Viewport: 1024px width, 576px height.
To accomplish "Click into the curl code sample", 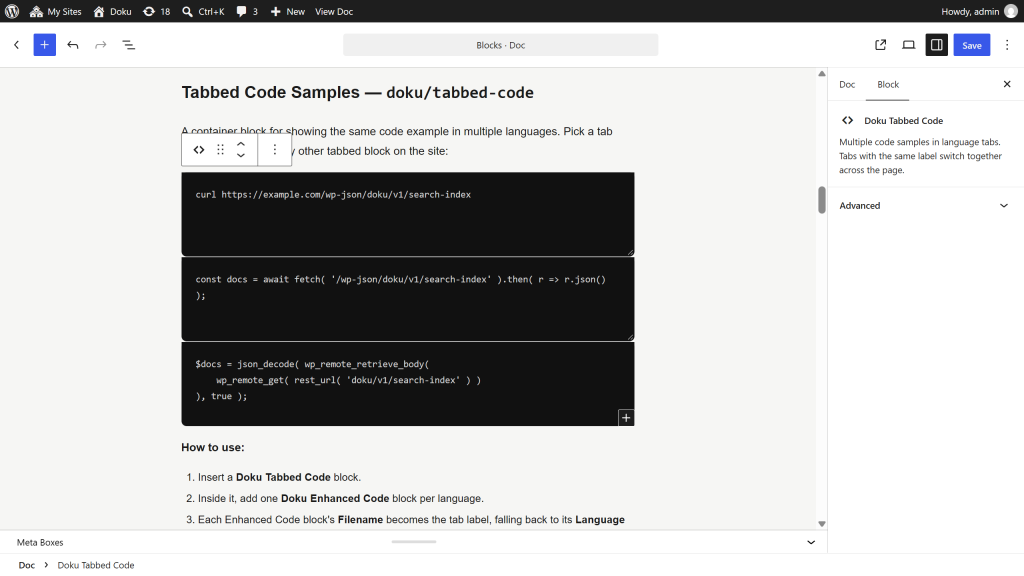I will point(408,214).
